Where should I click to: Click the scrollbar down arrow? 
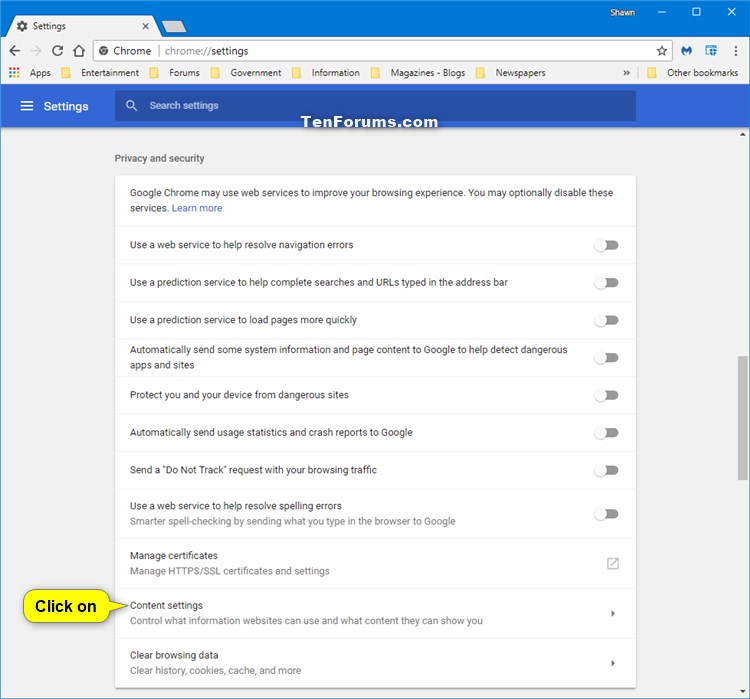(742, 692)
